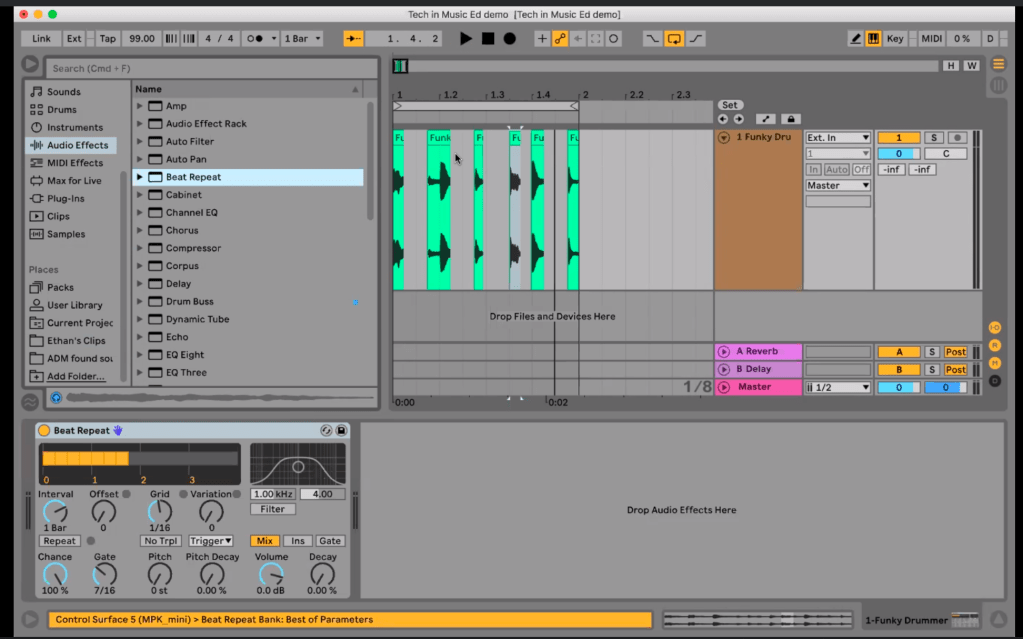
Task: Click the Tap tempo button
Action: tap(107, 39)
